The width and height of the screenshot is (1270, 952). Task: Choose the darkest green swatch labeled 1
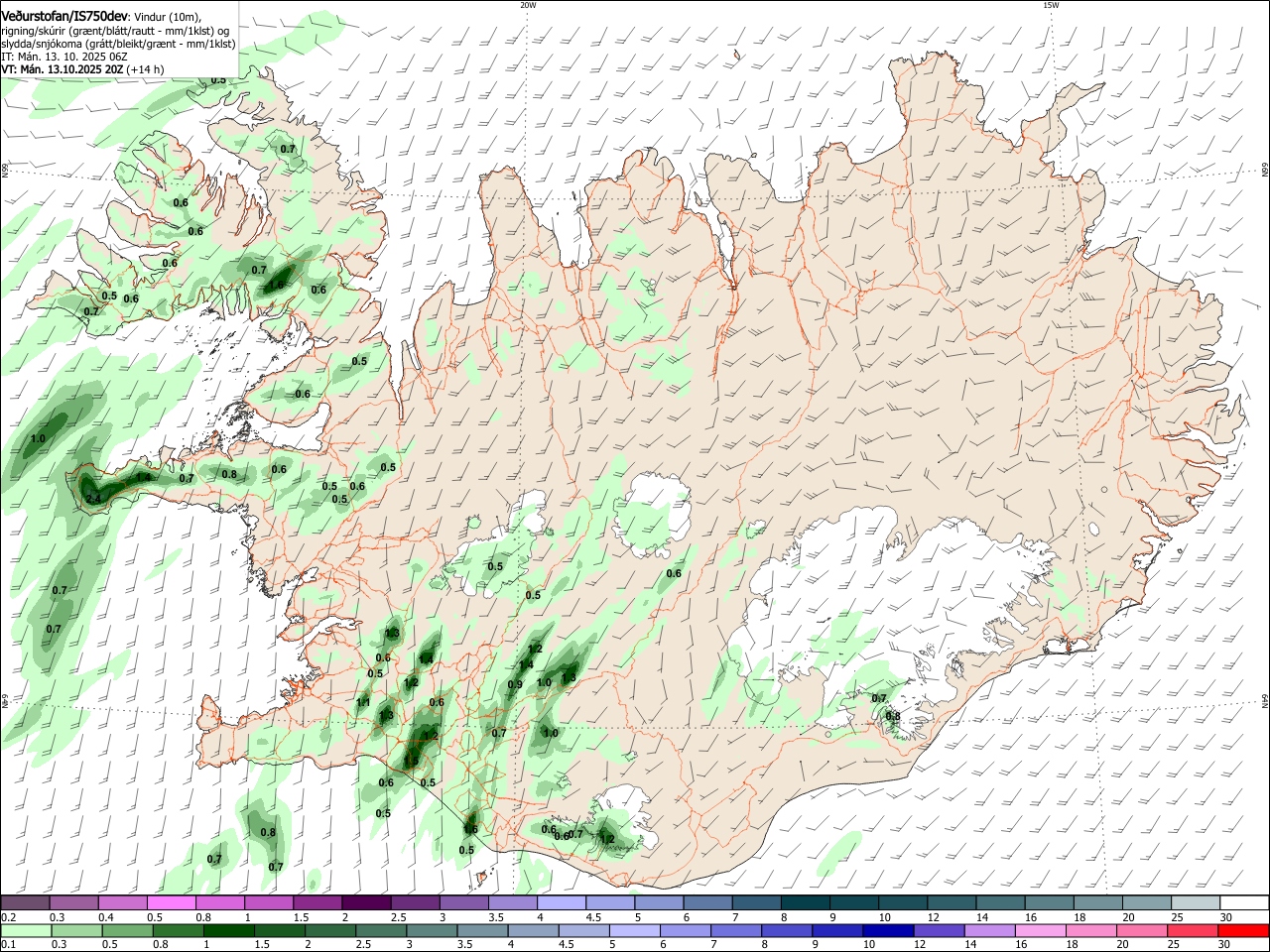[x=228, y=931]
